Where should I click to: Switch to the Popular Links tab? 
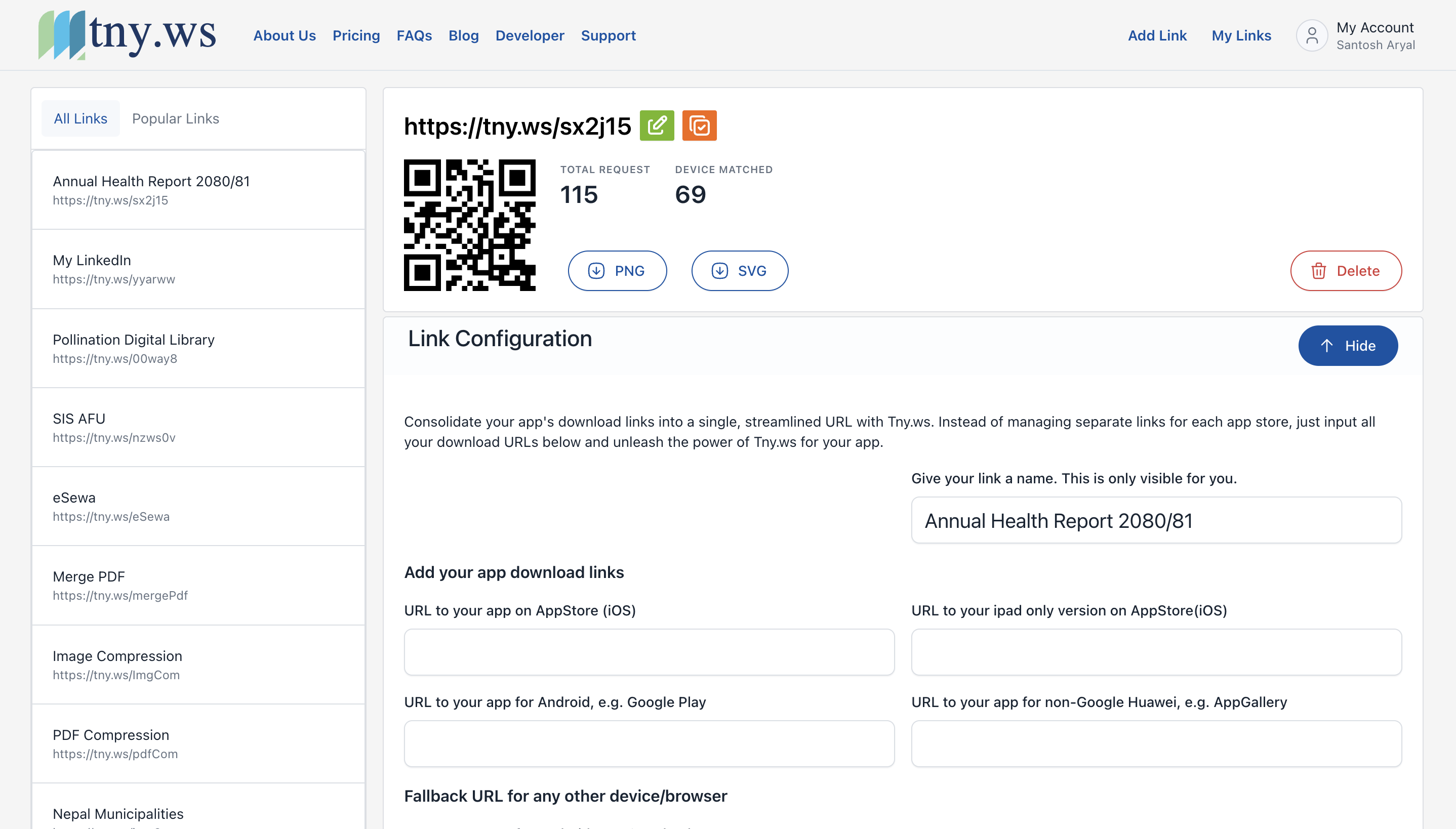point(175,118)
